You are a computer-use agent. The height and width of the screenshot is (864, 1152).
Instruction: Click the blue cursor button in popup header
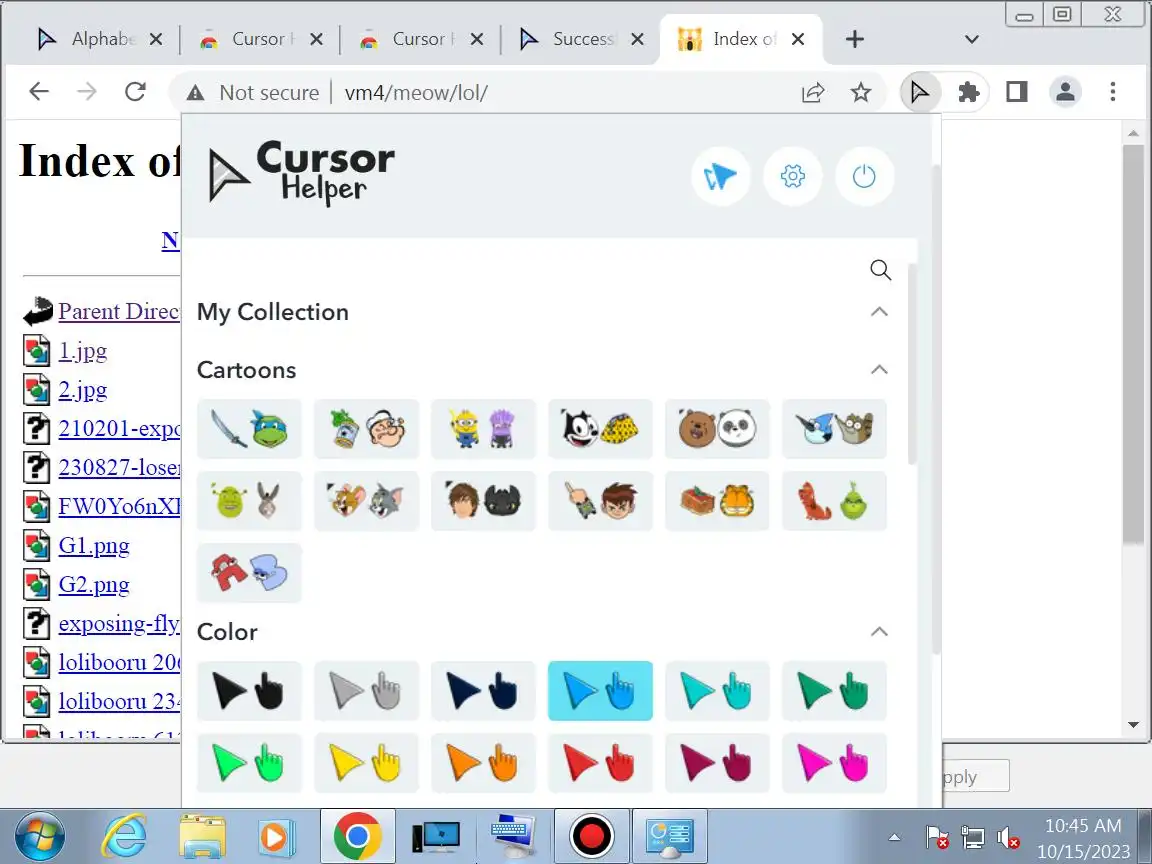pyautogui.click(x=720, y=176)
